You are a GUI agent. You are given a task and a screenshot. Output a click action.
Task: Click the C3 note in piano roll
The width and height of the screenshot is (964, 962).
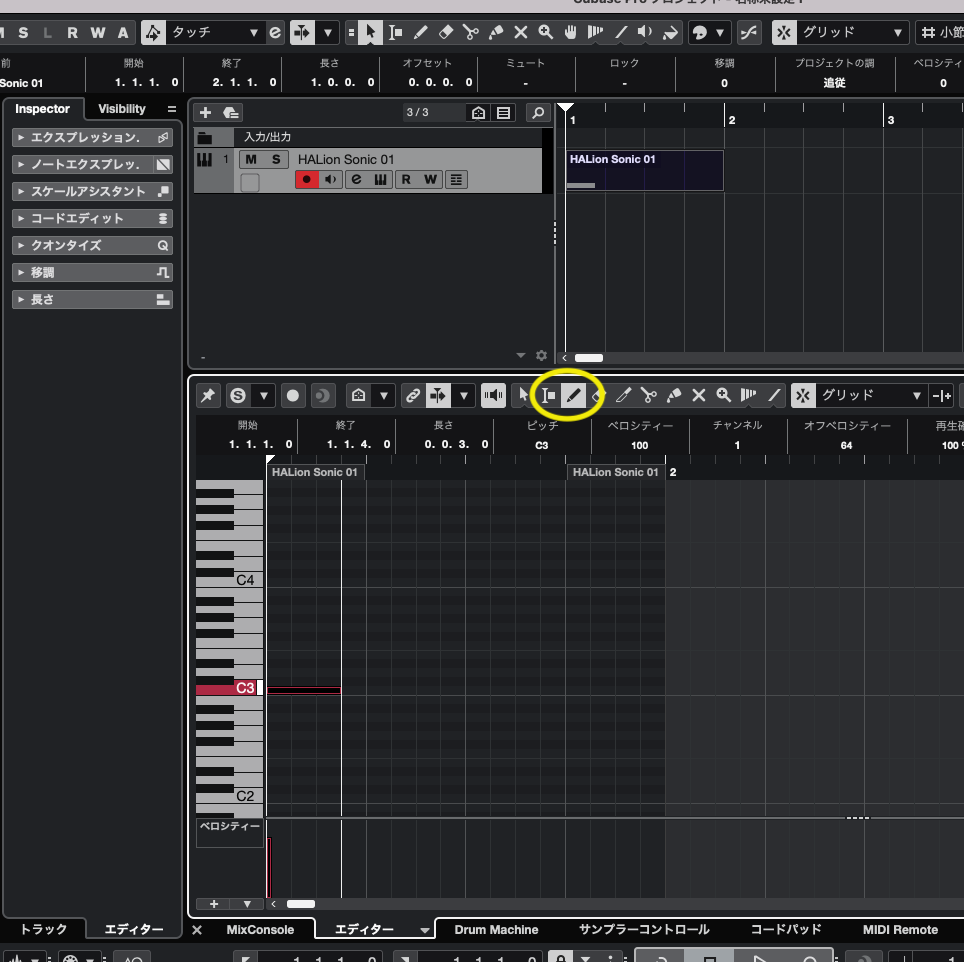304,690
